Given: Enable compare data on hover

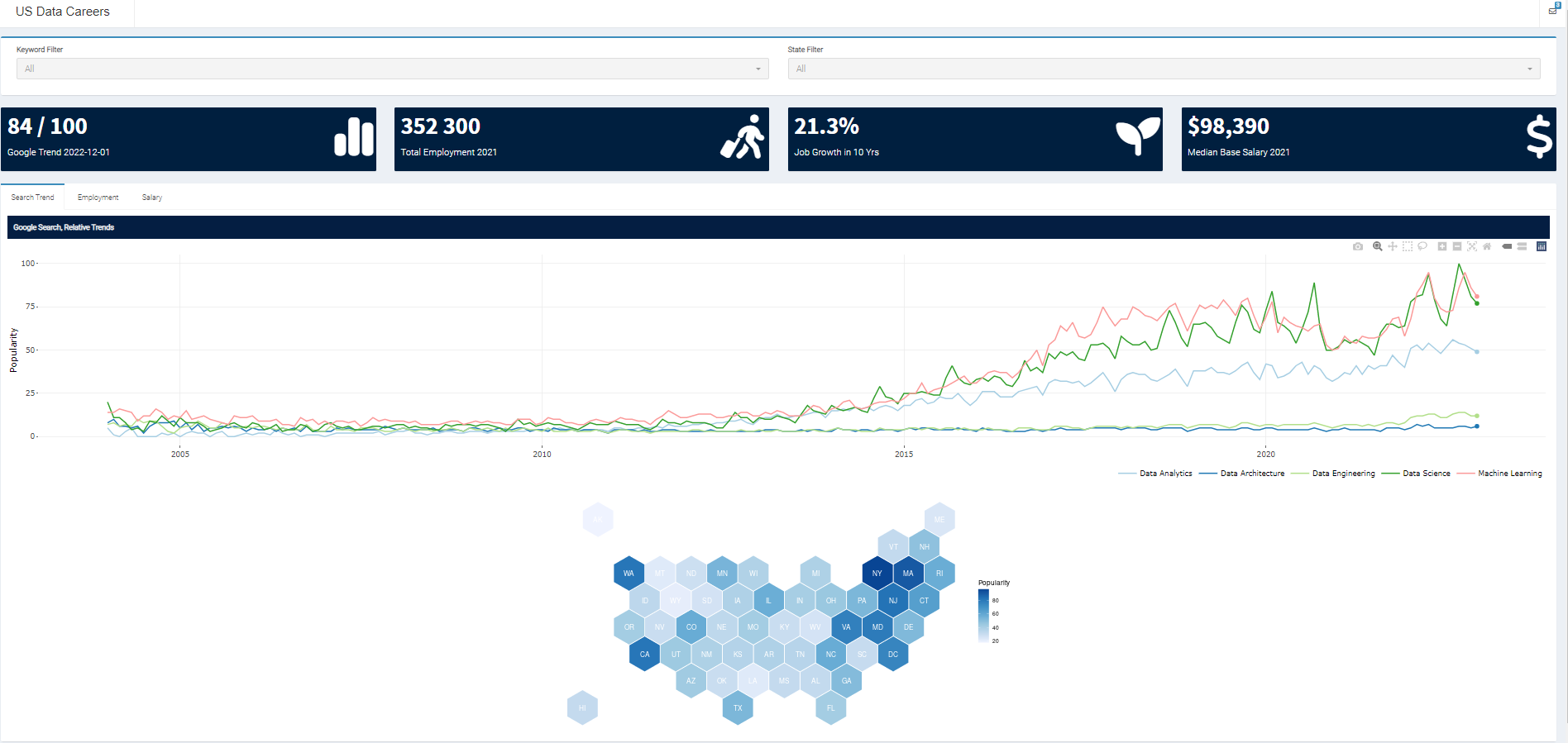Looking at the screenshot, I should (1522, 246).
